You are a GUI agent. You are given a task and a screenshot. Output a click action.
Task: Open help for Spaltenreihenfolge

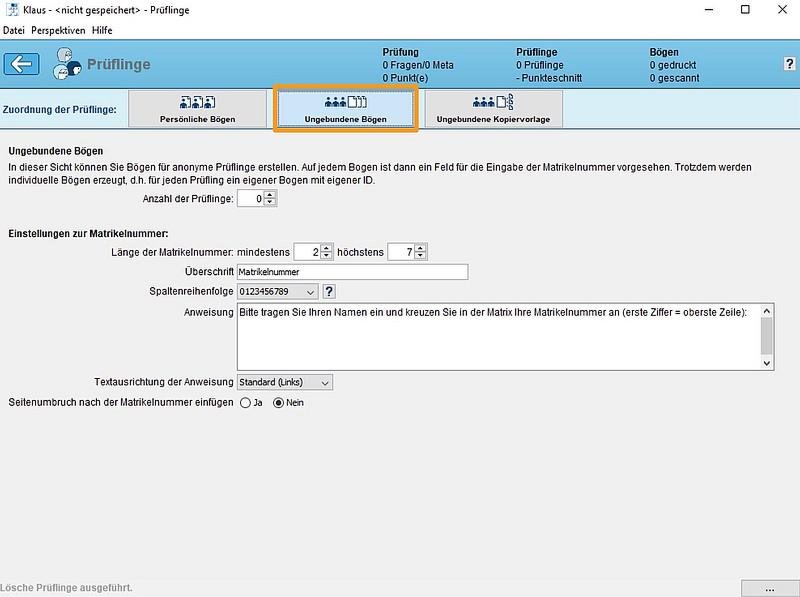pos(329,291)
